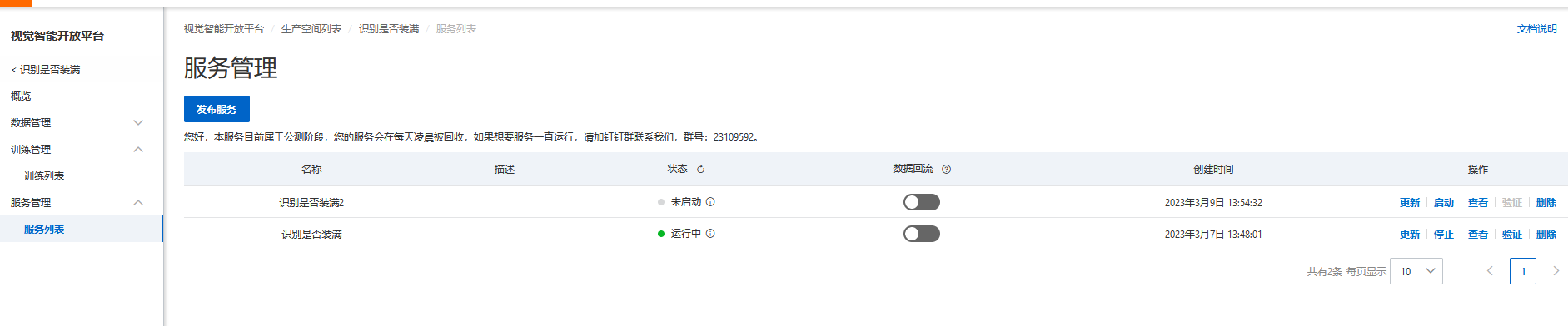
Task: Click info icon beside 运行中 status
Action: pyautogui.click(x=710, y=234)
